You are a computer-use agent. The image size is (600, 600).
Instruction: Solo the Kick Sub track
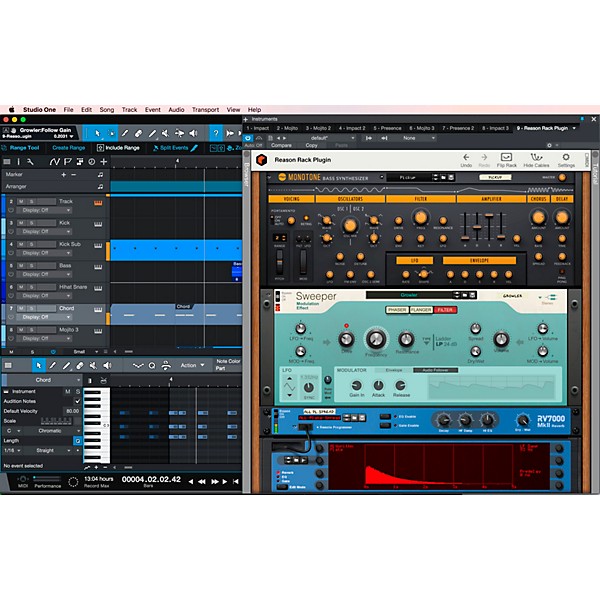click(x=32, y=244)
